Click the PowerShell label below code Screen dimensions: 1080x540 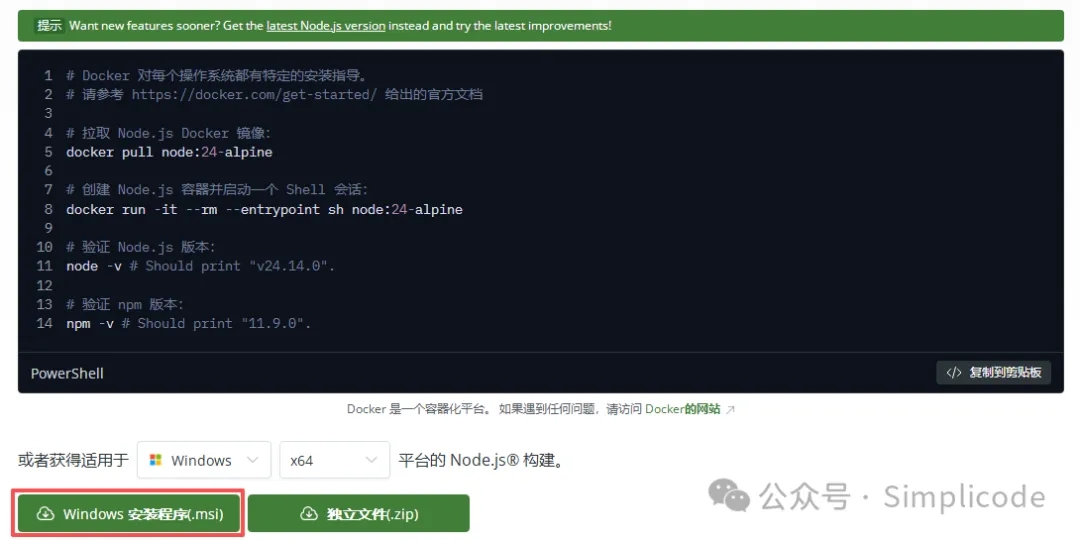[x=67, y=373]
